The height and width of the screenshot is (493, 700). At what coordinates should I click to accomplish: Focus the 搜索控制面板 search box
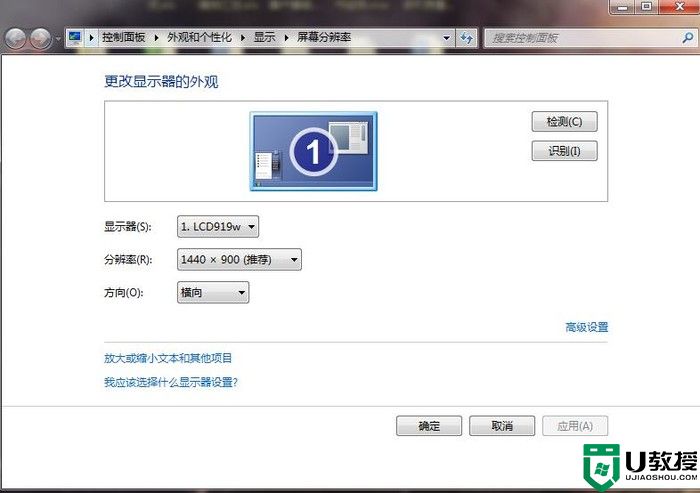[585, 38]
